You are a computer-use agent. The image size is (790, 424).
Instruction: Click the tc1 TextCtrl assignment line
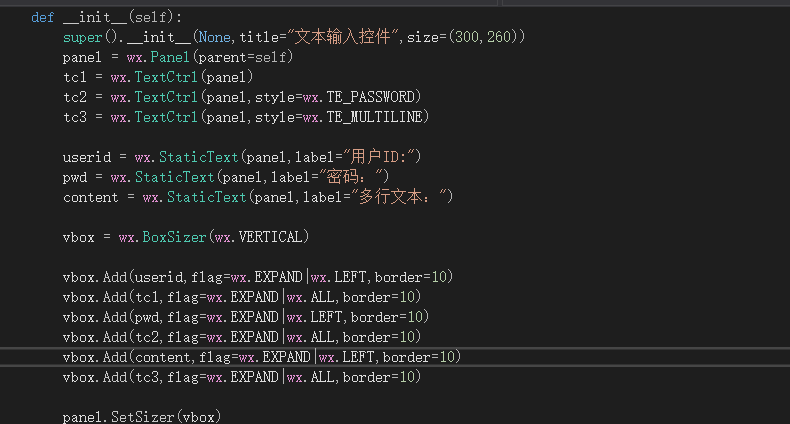pos(158,78)
